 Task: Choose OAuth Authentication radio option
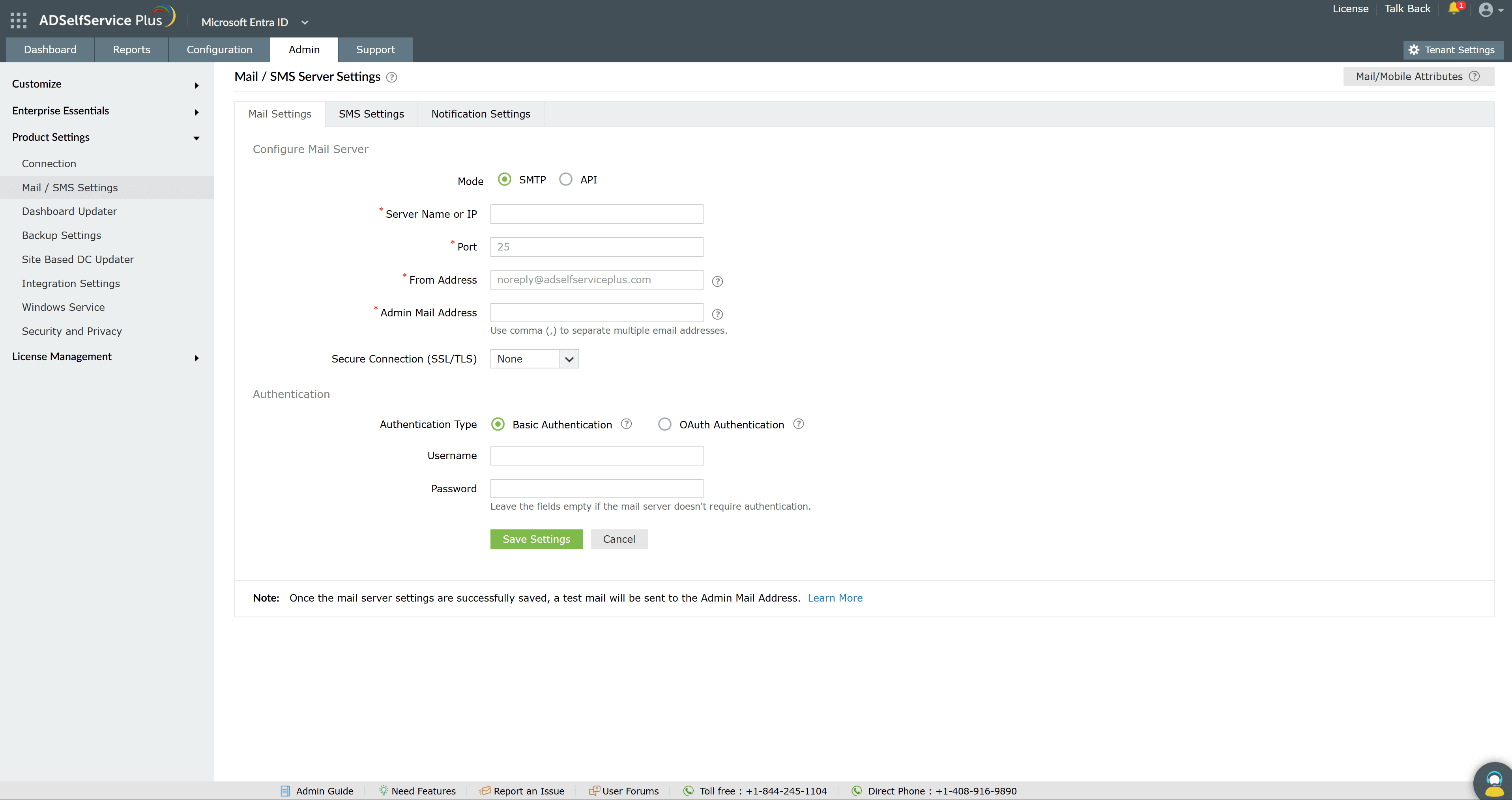pyautogui.click(x=664, y=424)
